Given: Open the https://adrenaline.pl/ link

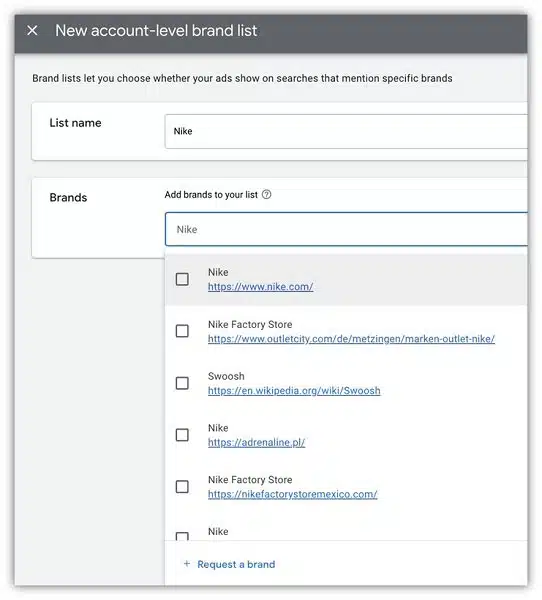Looking at the screenshot, I should coord(256,442).
